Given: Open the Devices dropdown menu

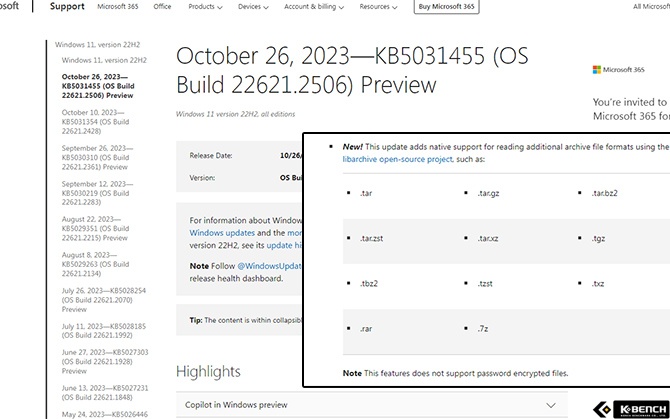Looking at the screenshot, I should pyautogui.click(x=250, y=7).
